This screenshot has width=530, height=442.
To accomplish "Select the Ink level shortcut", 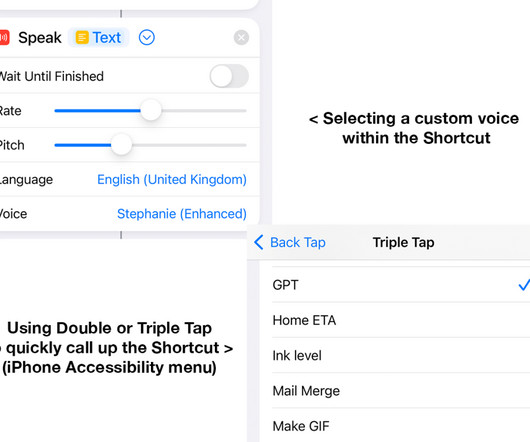I will 401,355.
